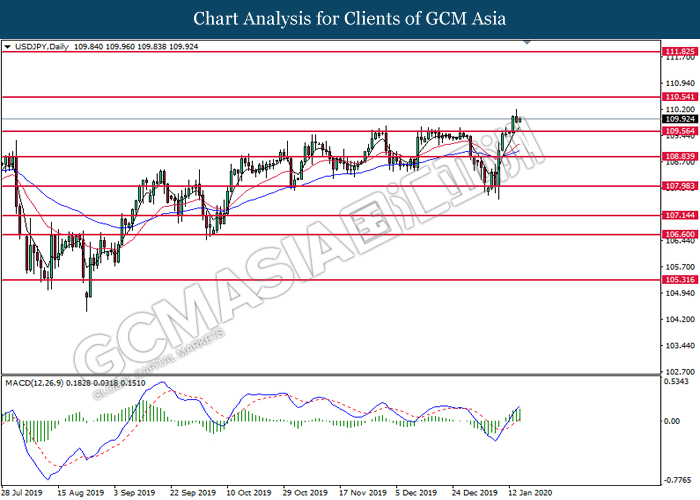Click the USDJPY.Daily symbol title
Viewport: 700px width, 500px height.
42,46
